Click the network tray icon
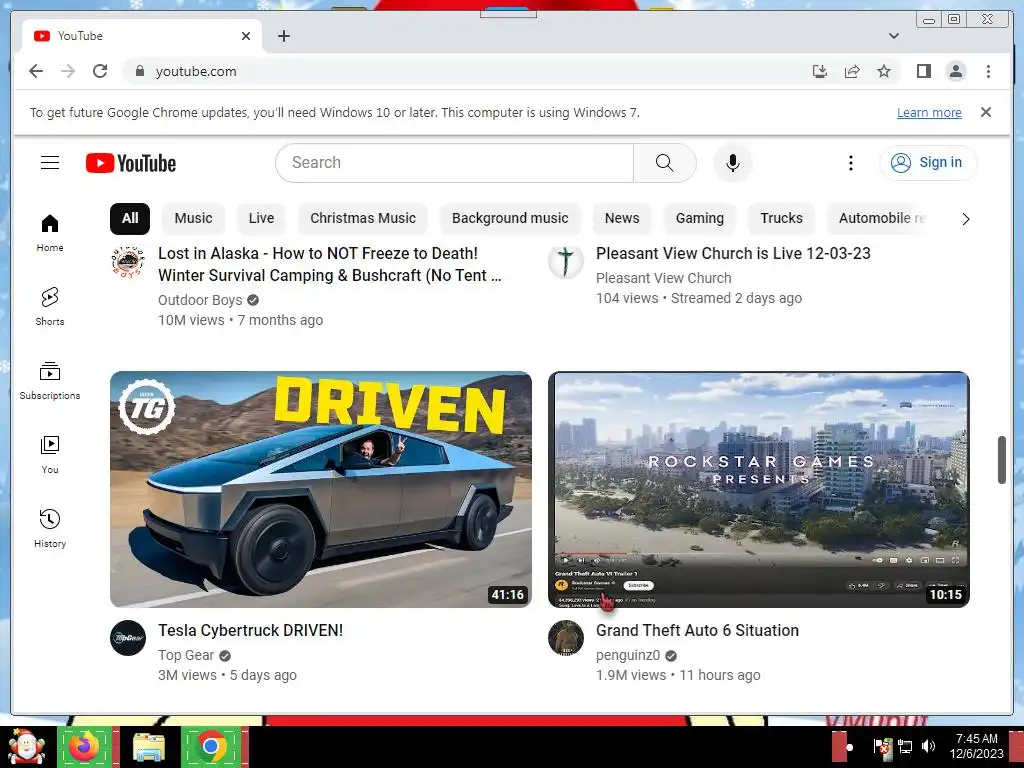 point(905,746)
